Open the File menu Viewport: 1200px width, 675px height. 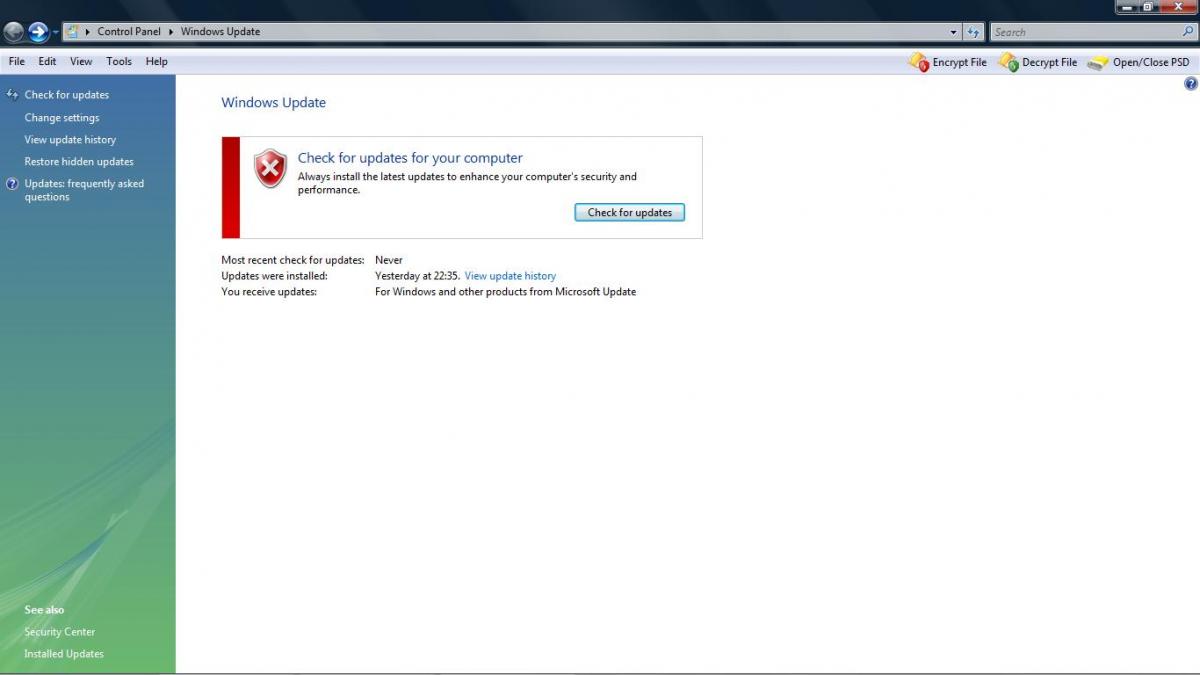point(16,62)
